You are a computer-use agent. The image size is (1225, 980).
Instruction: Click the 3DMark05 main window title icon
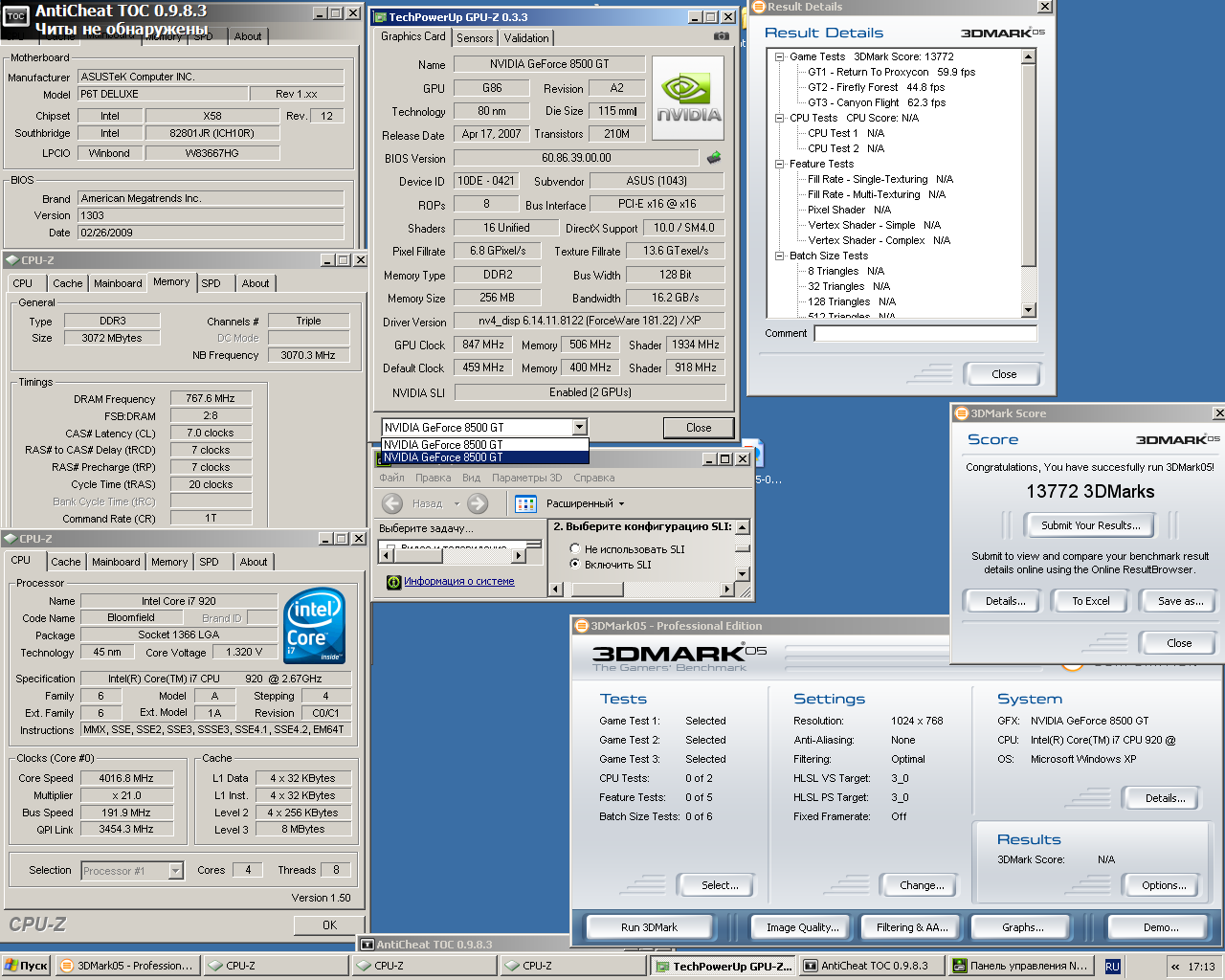[x=581, y=626]
